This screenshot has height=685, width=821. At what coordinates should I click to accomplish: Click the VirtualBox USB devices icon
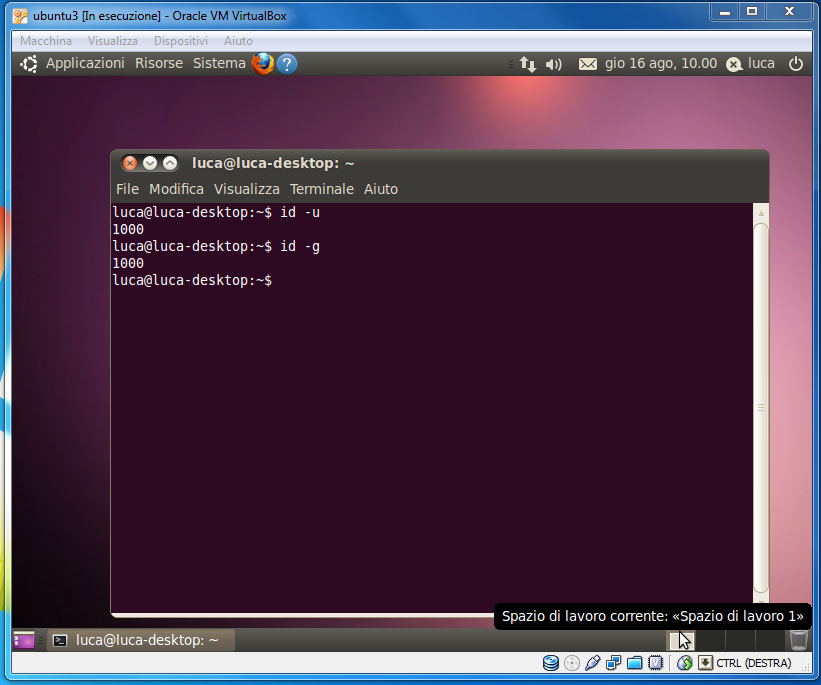593,663
